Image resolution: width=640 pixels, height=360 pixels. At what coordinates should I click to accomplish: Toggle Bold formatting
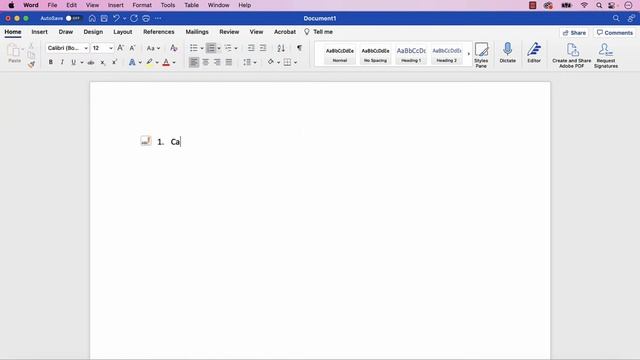(x=51, y=62)
